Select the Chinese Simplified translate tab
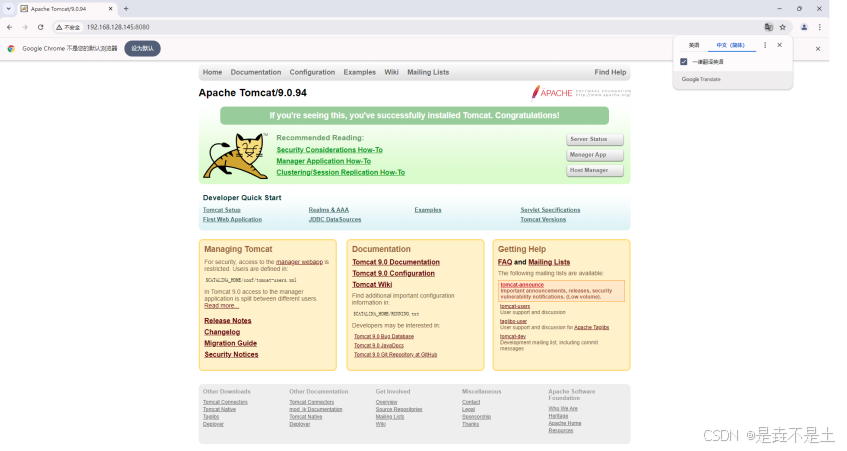This screenshot has width=847, height=451. [x=730, y=45]
